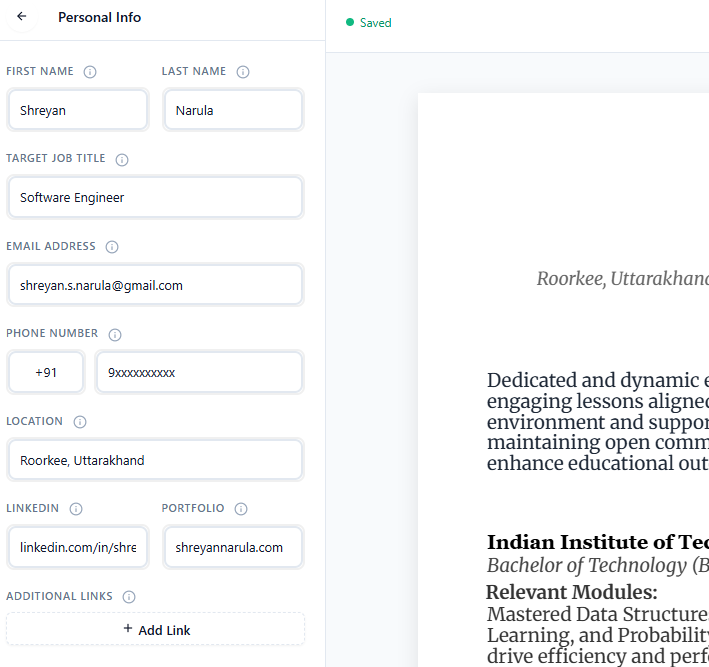Click info icon beside Target Job Title
Image resolution: width=709 pixels, height=667 pixels.
[122, 159]
